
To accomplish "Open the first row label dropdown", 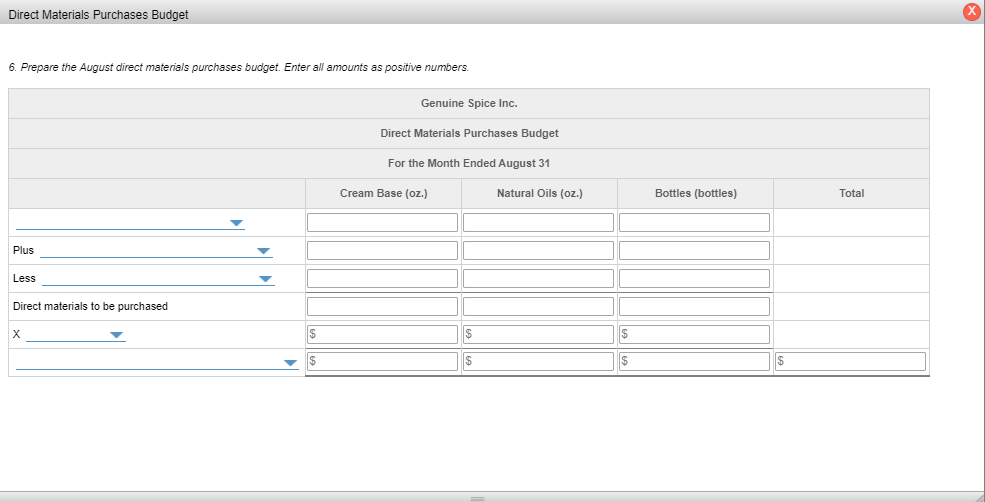I will click(x=130, y=223).
